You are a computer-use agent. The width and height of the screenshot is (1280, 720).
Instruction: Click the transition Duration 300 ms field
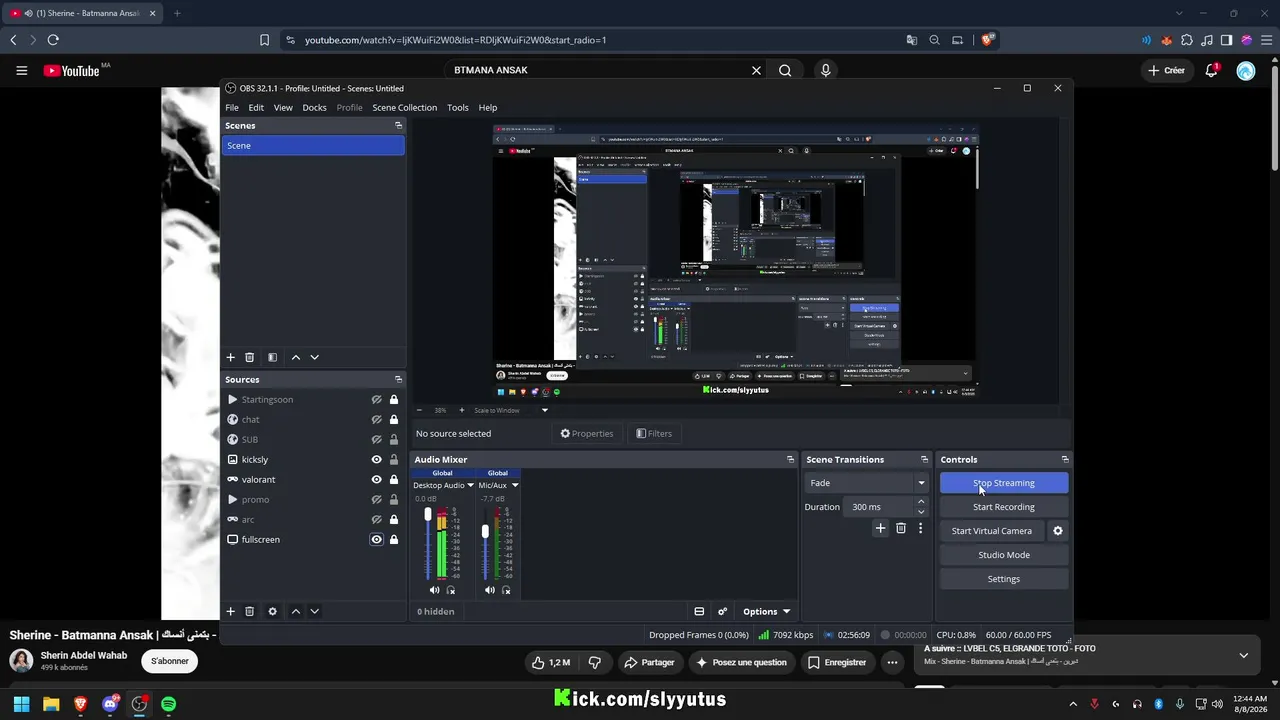pyautogui.click(x=878, y=507)
